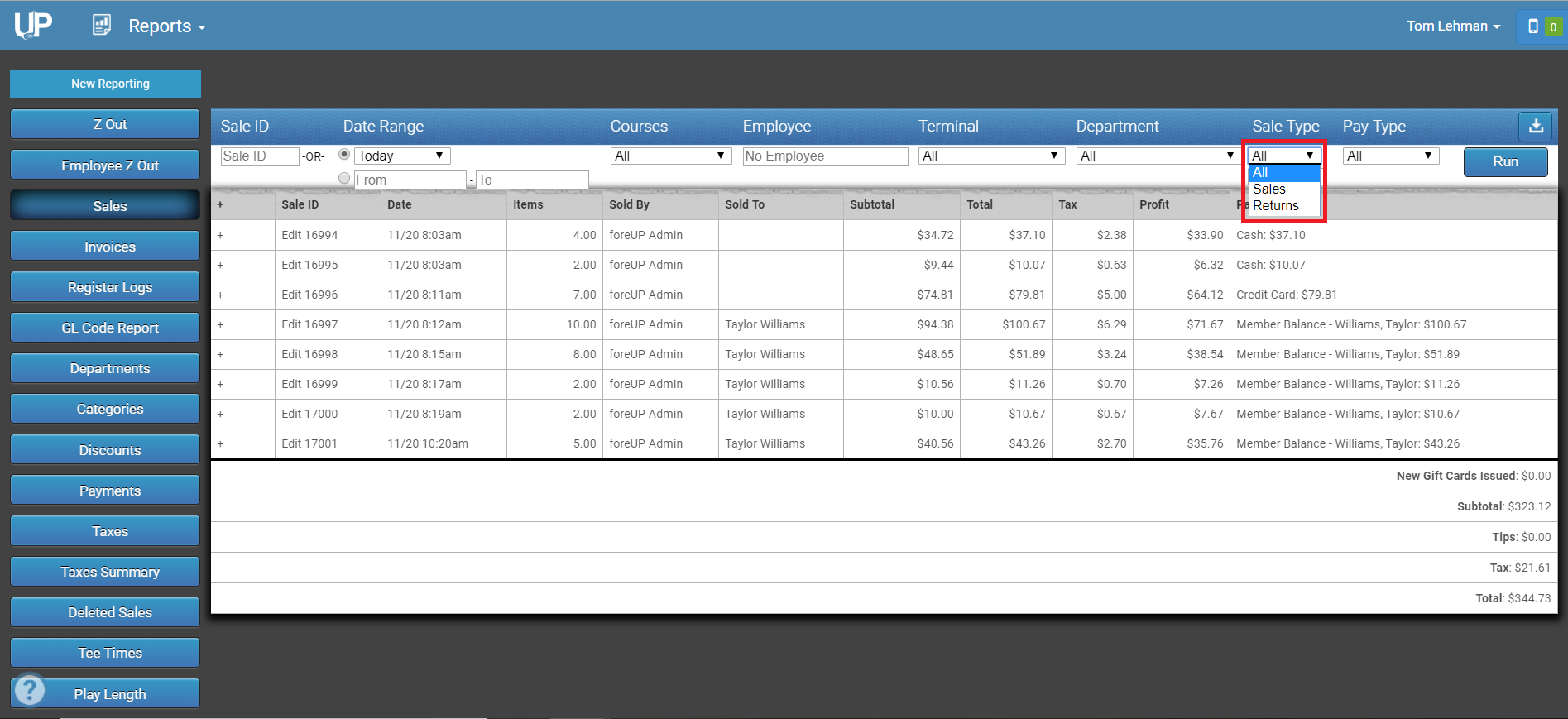Image resolution: width=1568 pixels, height=719 pixels.
Task: Click the No Employee input field
Action: tap(825, 156)
